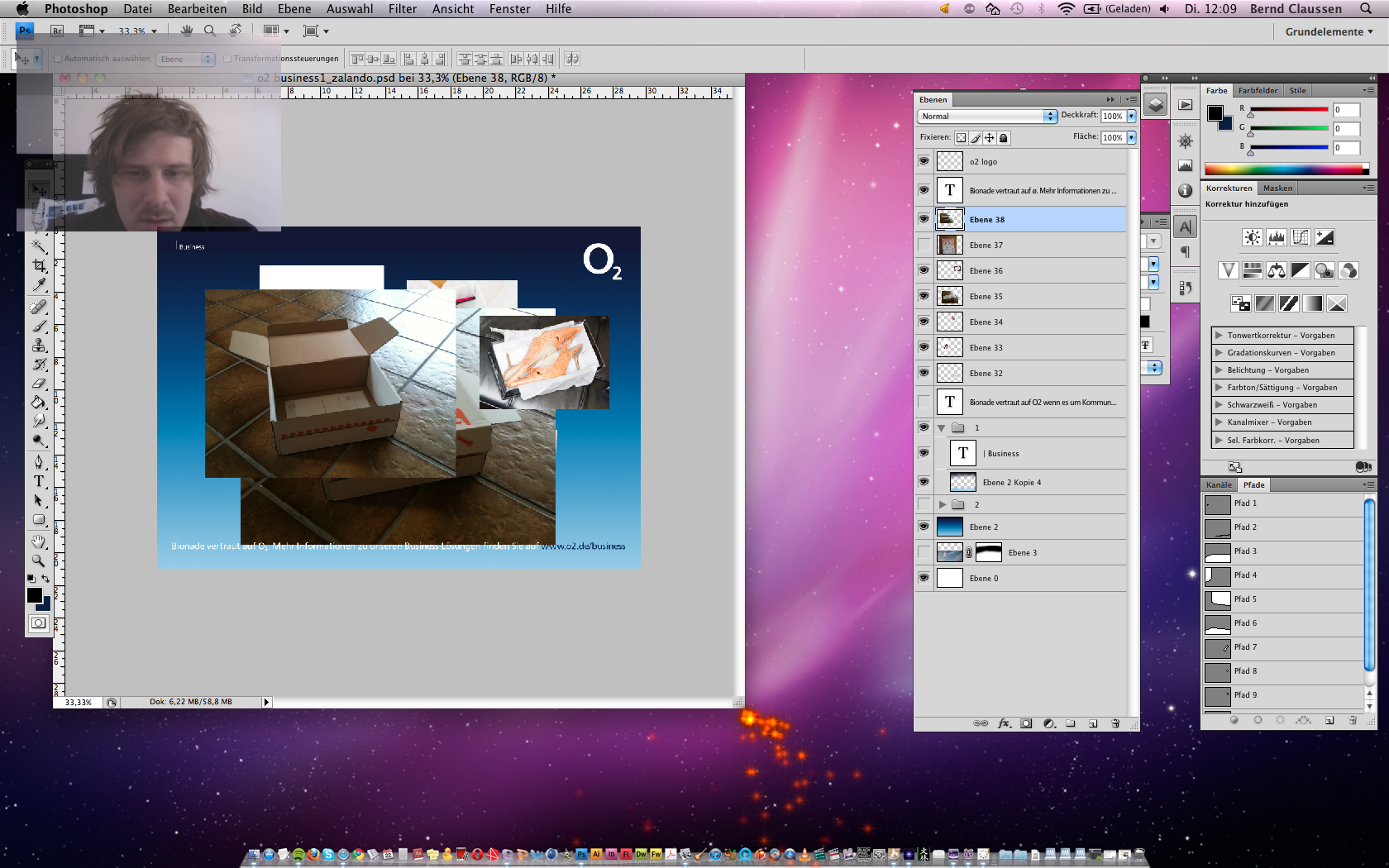Viewport: 1389px width, 868px height.
Task: Expand layer group 2
Action: click(x=942, y=504)
